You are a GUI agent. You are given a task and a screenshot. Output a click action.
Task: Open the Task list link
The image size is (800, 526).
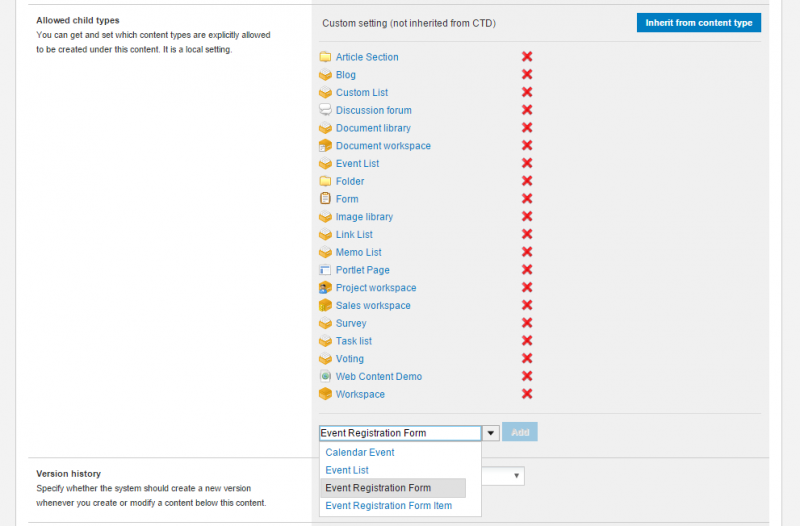[354, 341]
